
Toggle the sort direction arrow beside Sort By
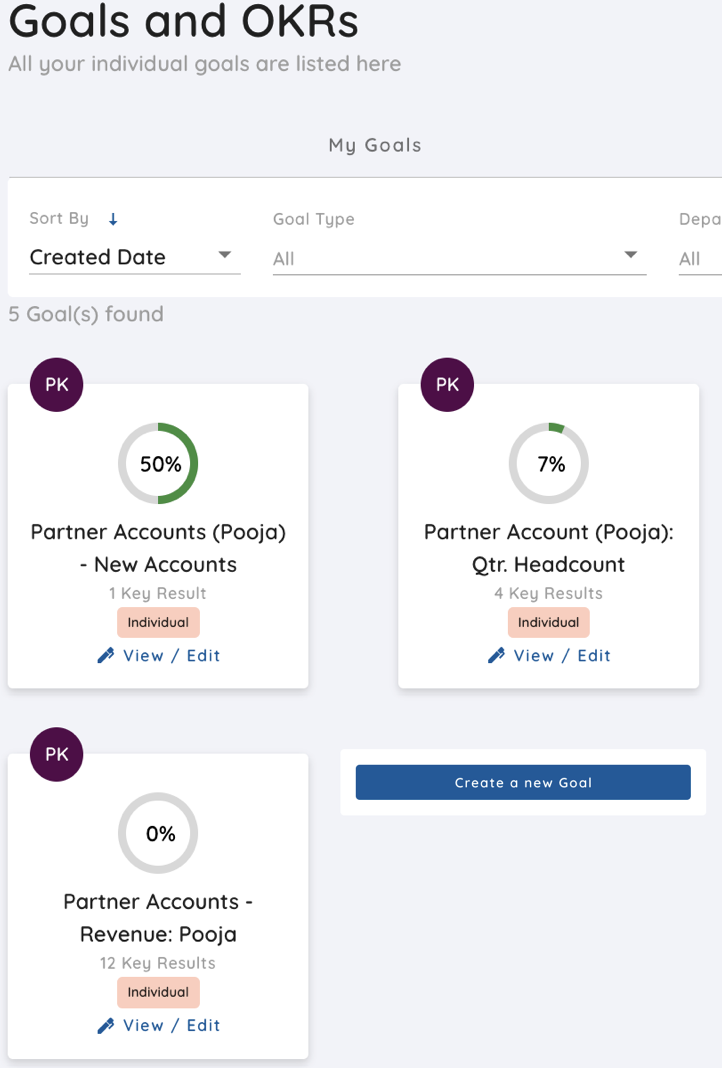(x=113, y=219)
